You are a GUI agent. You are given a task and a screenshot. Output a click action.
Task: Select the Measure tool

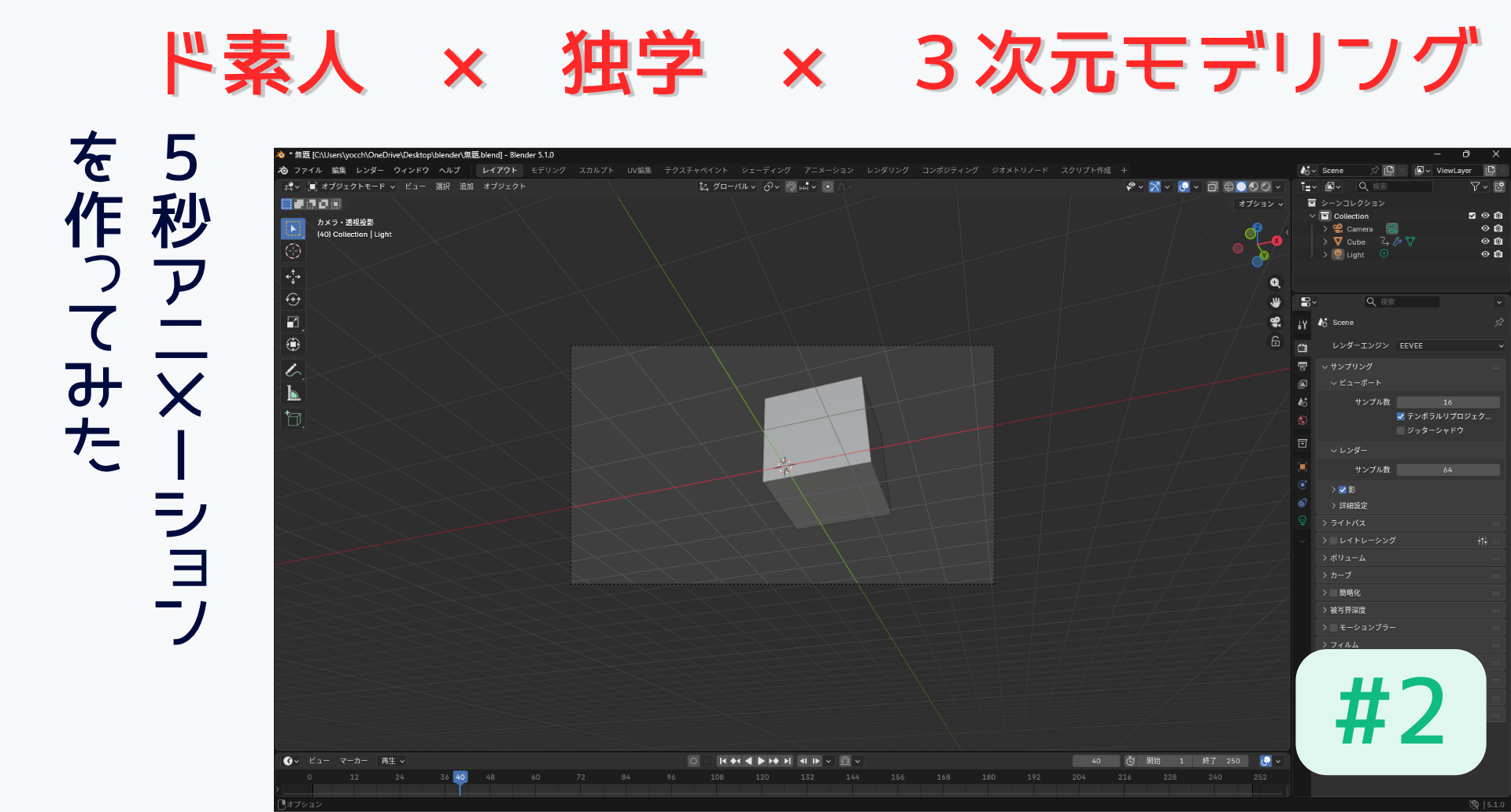coord(293,393)
